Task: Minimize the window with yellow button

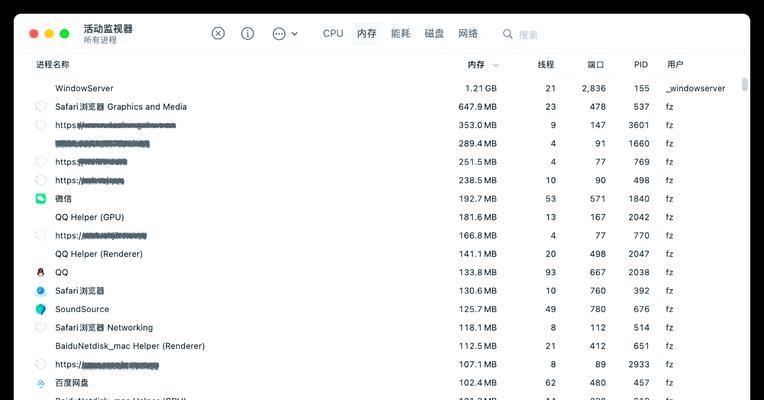Action: pyautogui.click(x=49, y=34)
